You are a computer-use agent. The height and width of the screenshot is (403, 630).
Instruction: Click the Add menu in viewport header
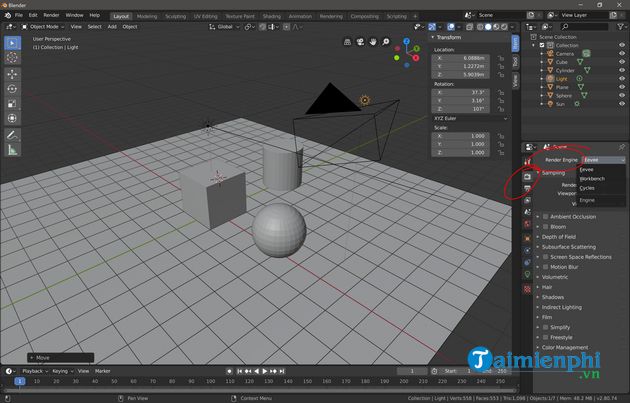click(x=109, y=27)
